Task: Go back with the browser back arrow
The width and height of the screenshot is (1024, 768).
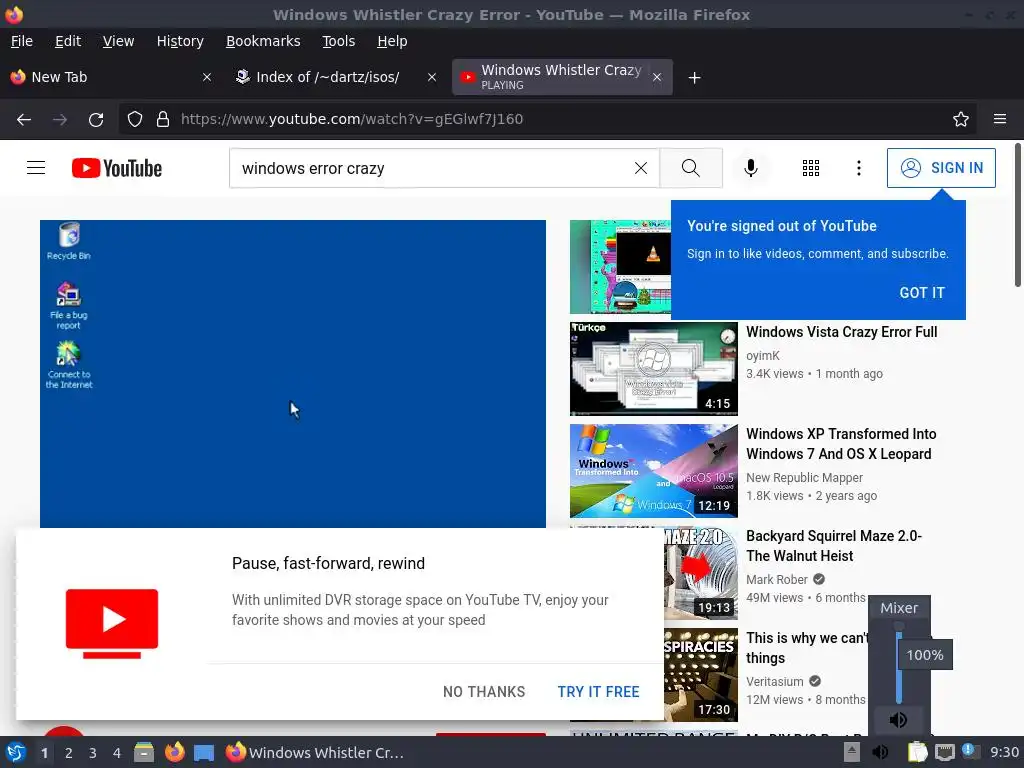Action: coord(24,119)
